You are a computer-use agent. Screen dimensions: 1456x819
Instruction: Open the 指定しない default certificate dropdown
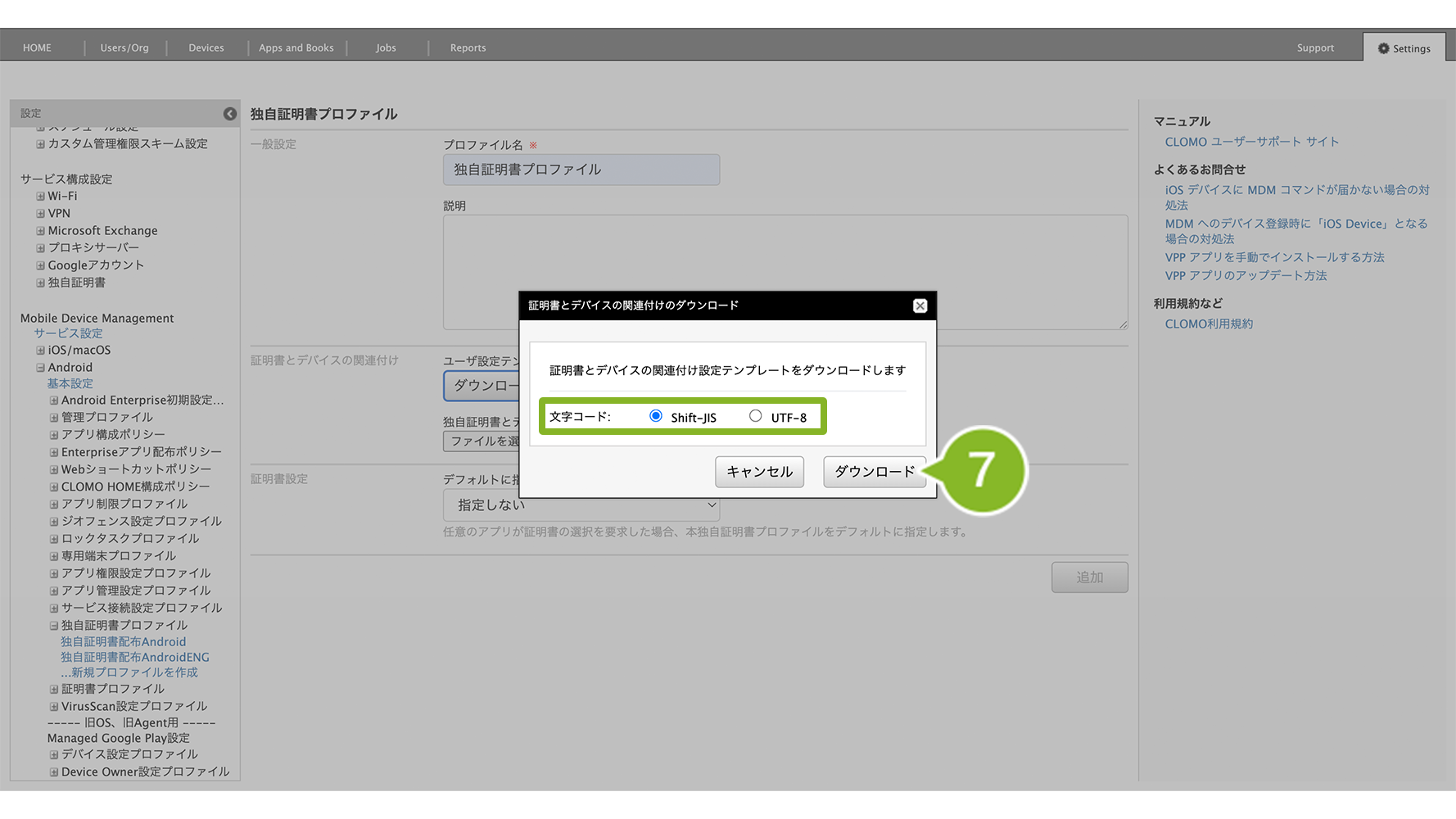tap(581, 505)
